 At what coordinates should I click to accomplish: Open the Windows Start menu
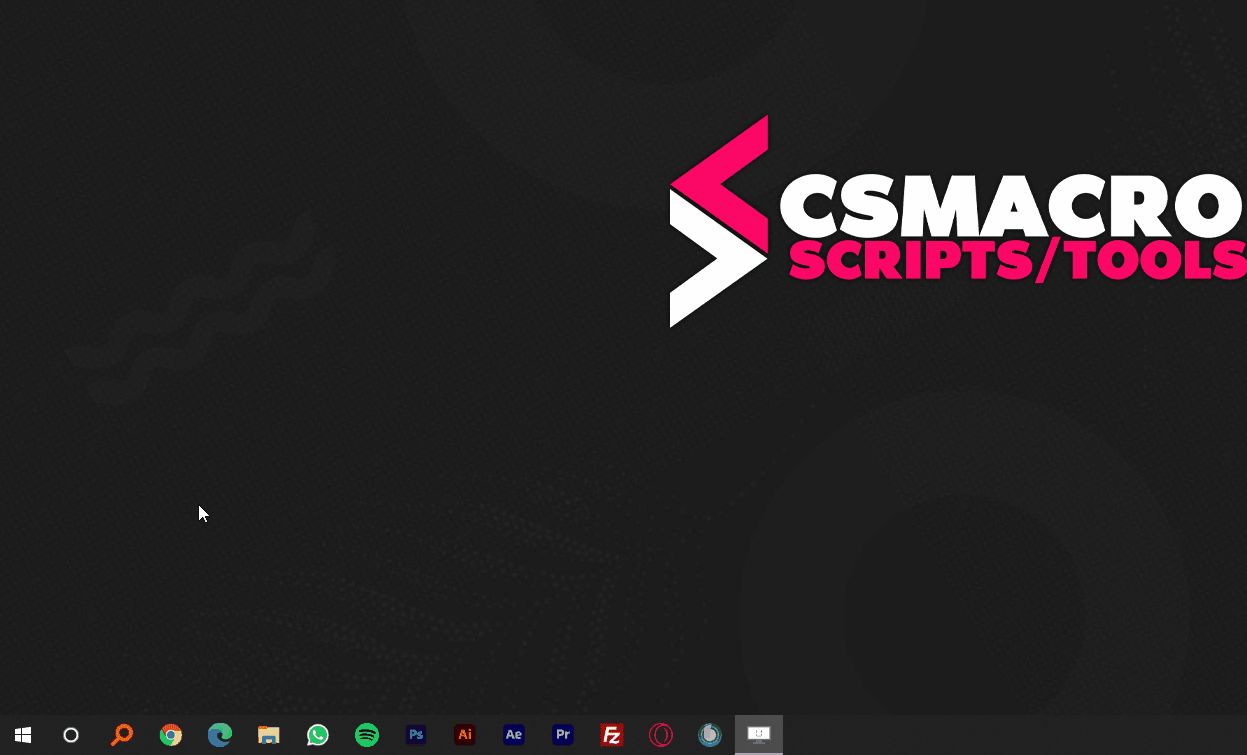coord(23,735)
